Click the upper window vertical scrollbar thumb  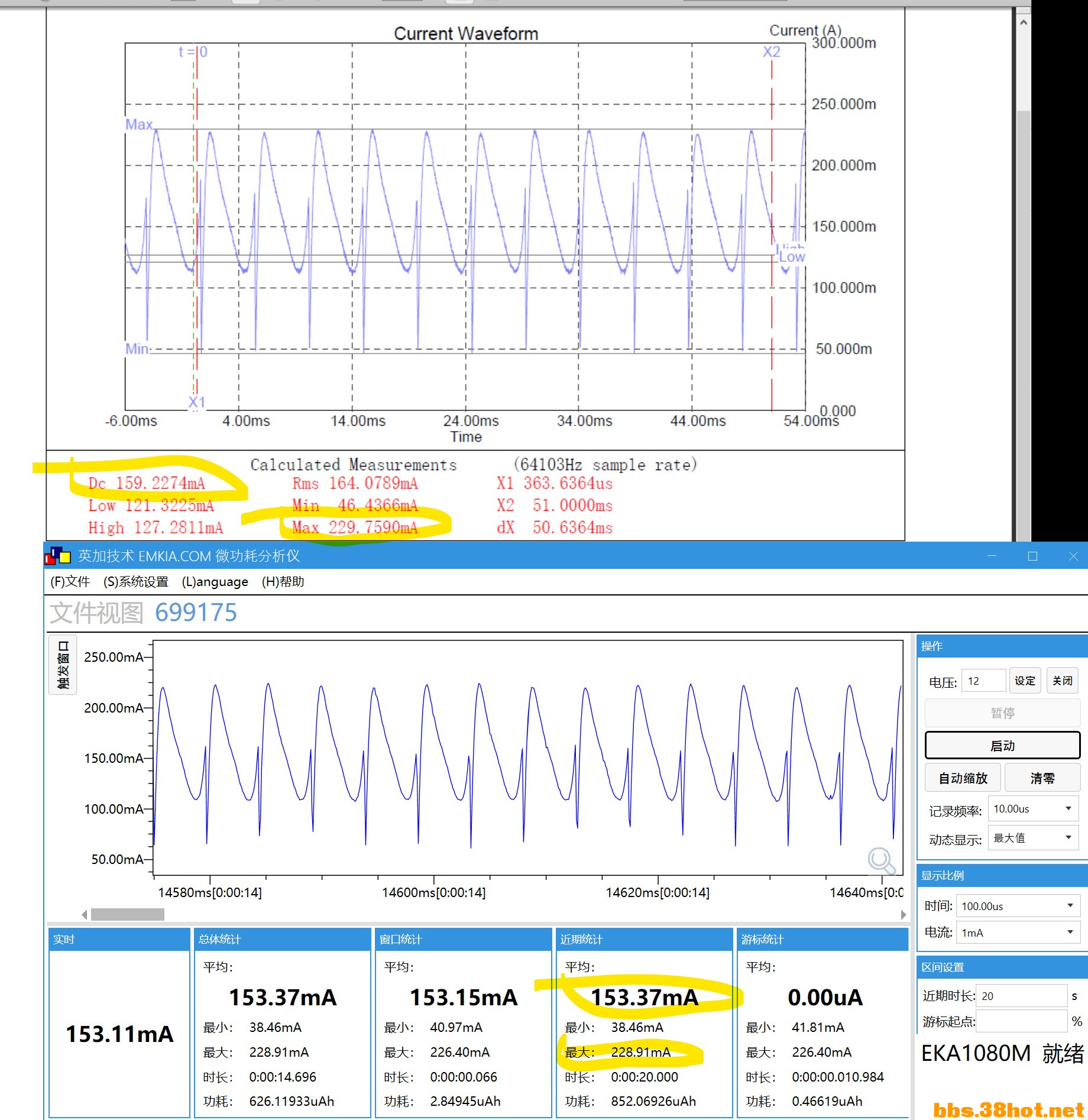coord(1024,325)
